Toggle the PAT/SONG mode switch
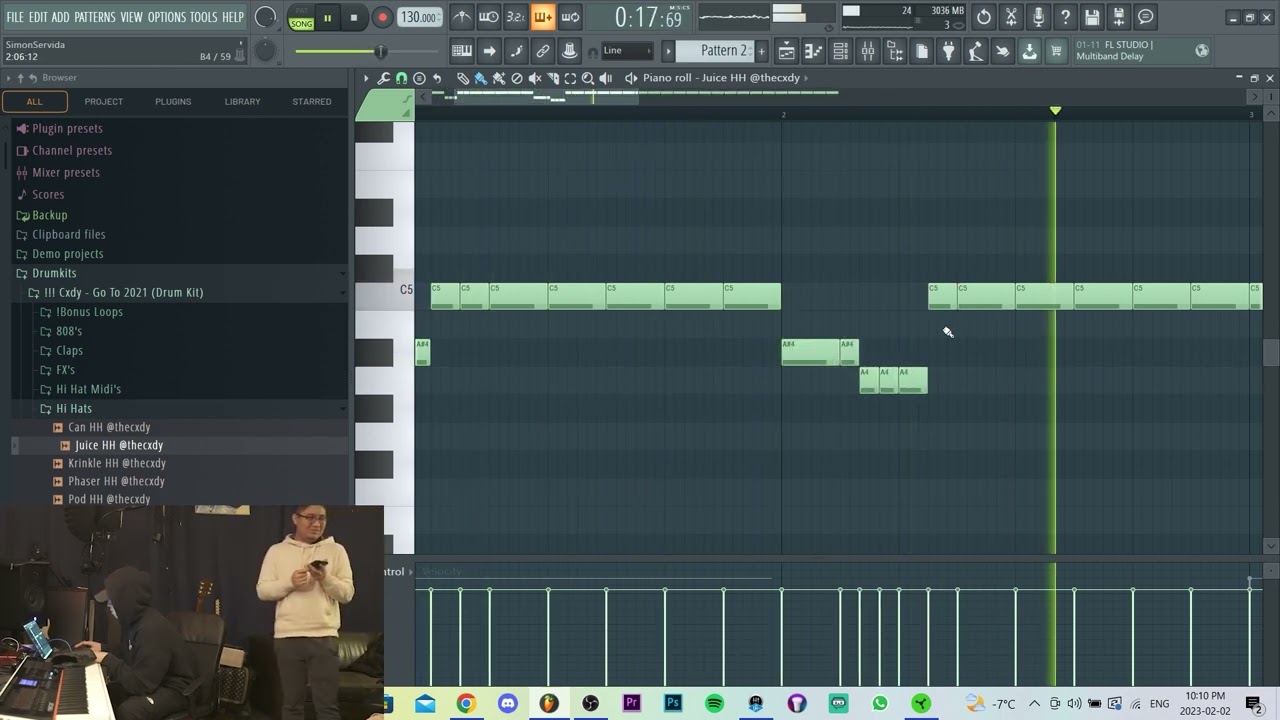 coord(301,18)
